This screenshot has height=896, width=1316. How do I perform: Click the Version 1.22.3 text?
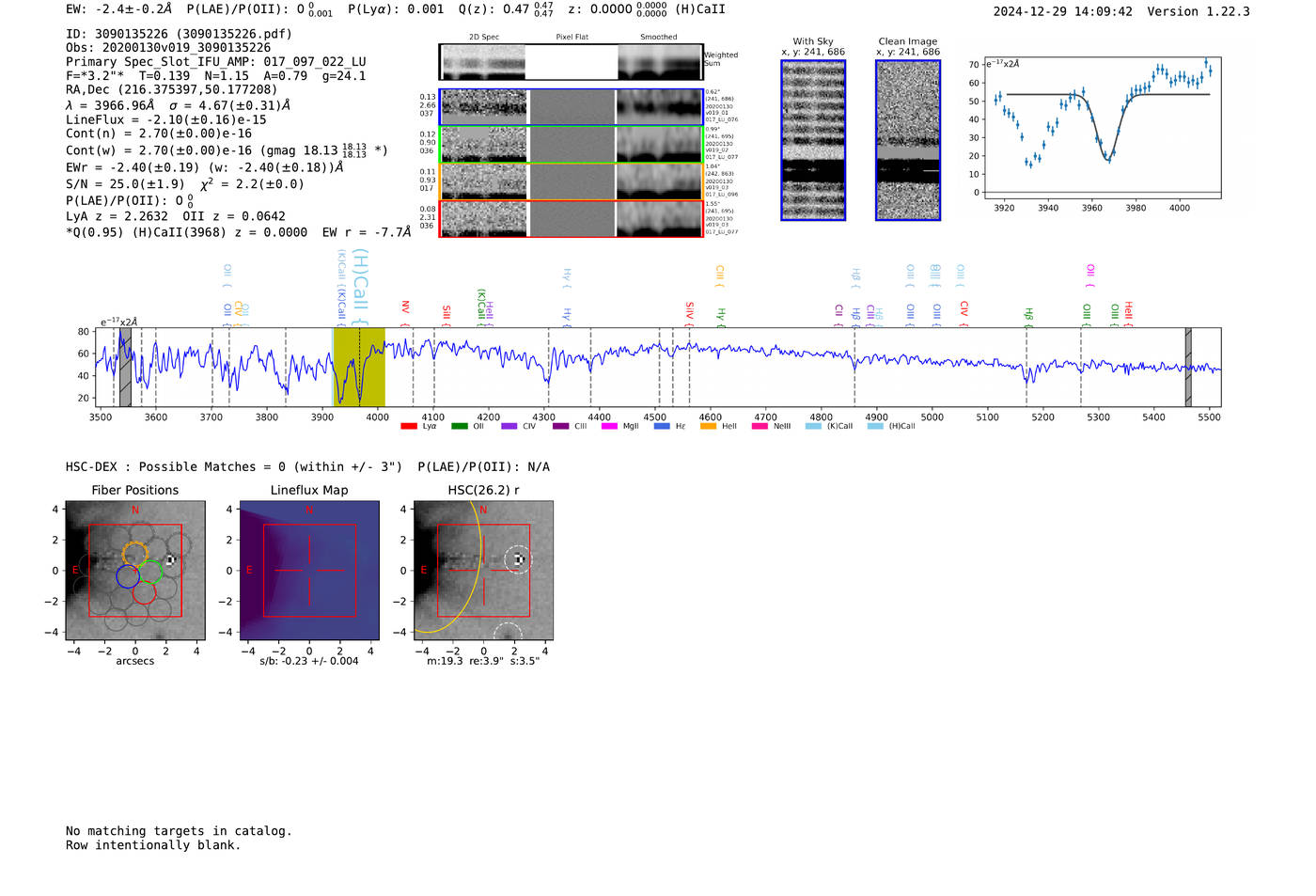tap(1198, 12)
